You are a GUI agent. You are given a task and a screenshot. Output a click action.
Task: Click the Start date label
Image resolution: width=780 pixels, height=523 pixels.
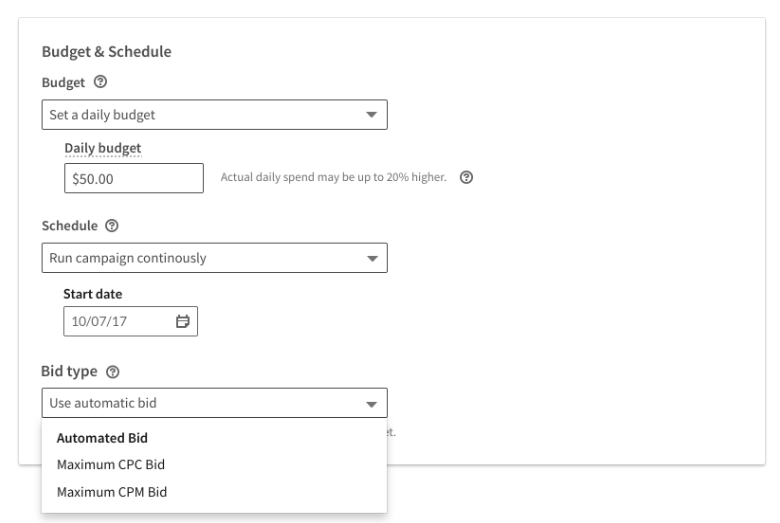click(x=92, y=294)
